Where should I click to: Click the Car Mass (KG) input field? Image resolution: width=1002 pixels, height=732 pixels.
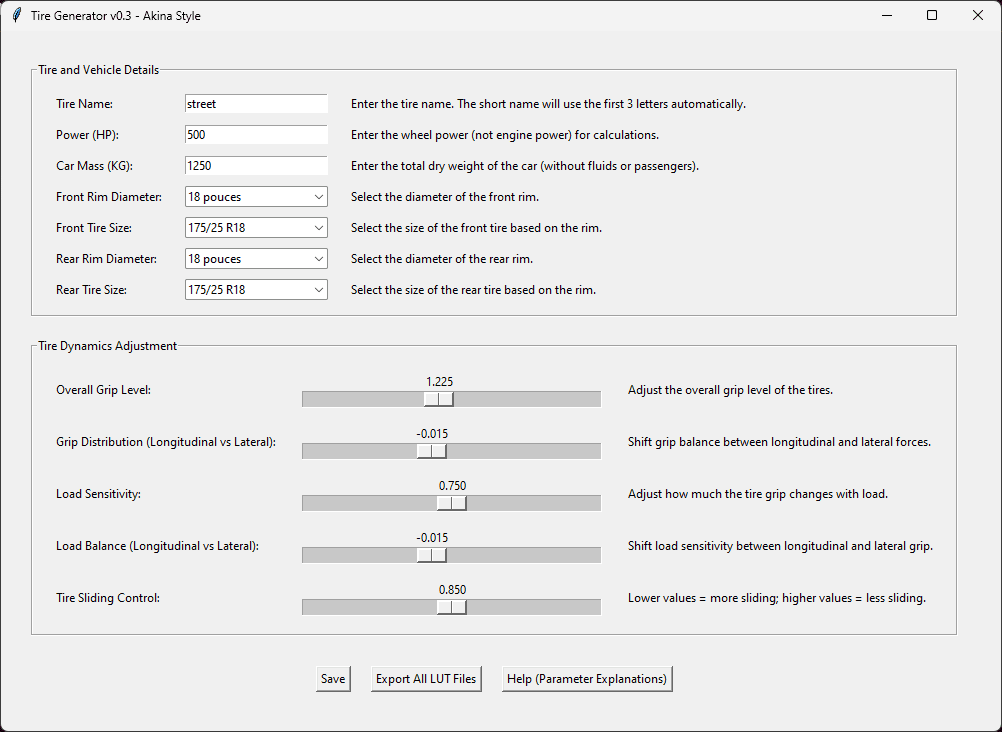click(256, 166)
